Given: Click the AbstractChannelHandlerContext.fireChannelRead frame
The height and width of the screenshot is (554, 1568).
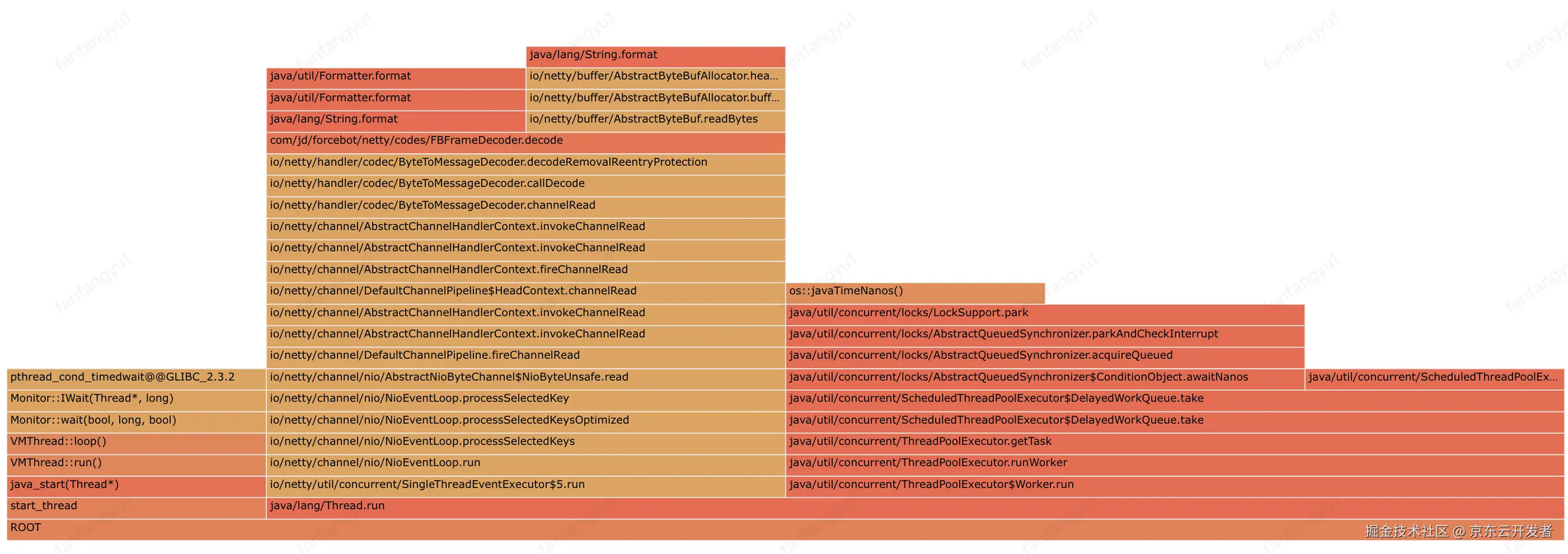Looking at the screenshot, I should (x=526, y=271).
